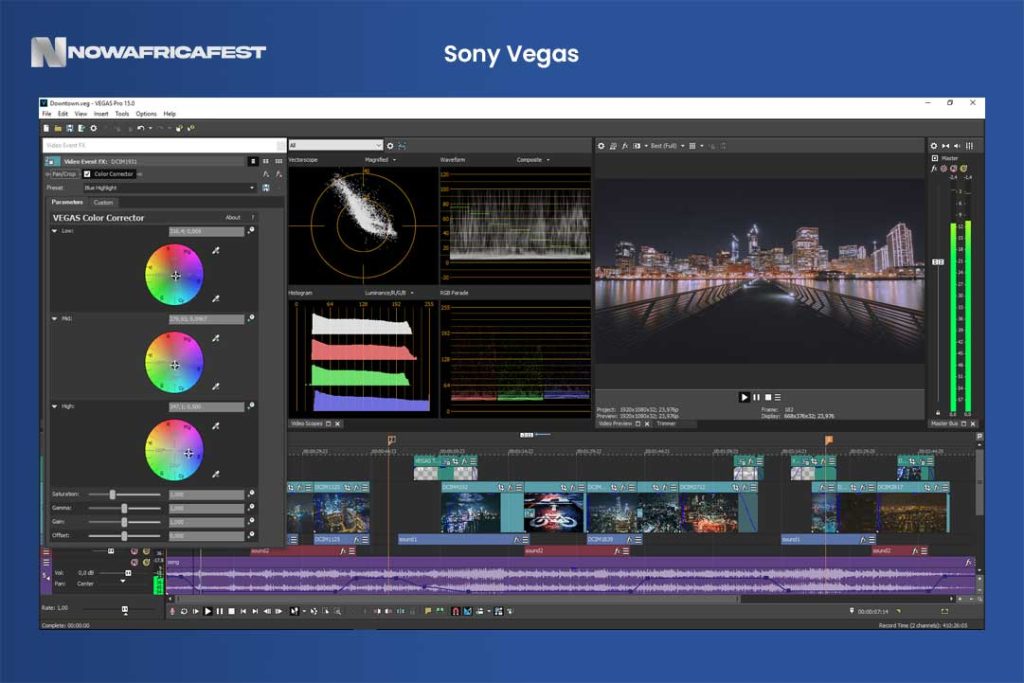This screenshot has height=683, width=1024.
Task: Toggle Master bus dim output icon
Action: (946, 146)
